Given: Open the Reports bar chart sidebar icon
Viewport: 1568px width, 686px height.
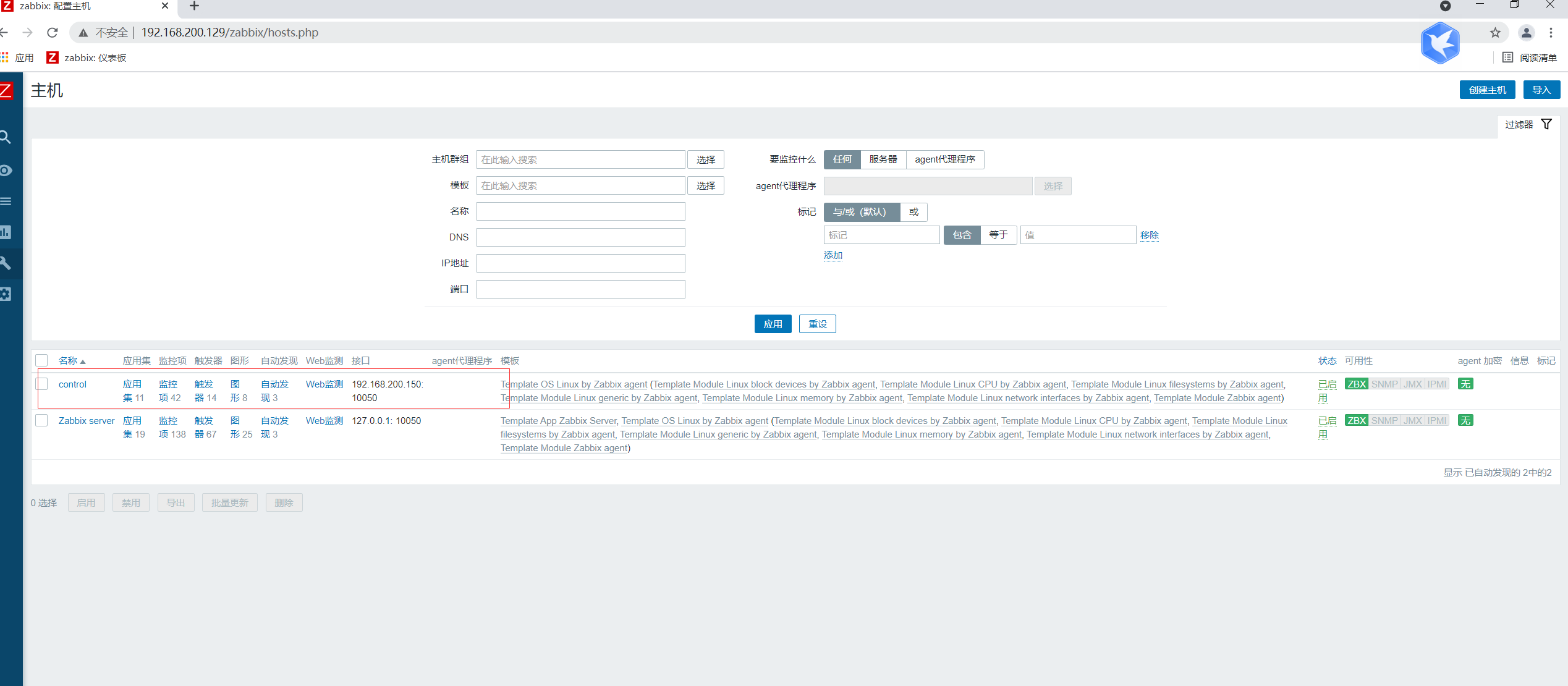Looking at the screenshot, I should tap(6, 232).
